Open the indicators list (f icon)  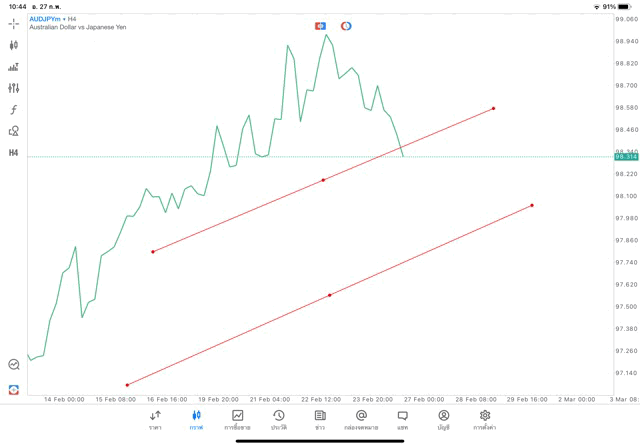[14, 110]
